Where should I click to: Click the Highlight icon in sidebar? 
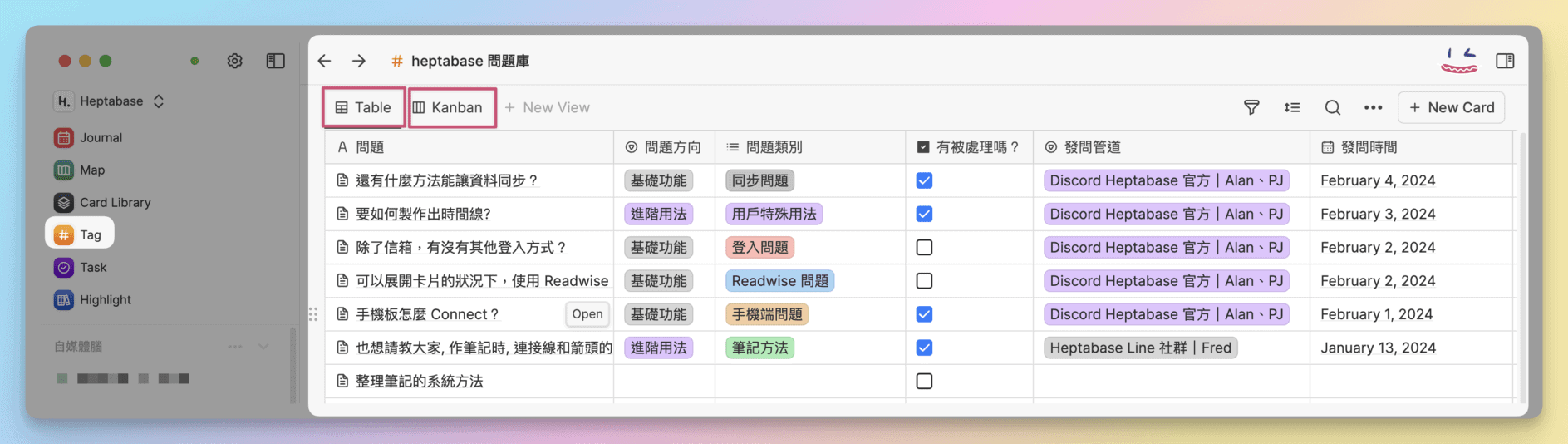64,299
